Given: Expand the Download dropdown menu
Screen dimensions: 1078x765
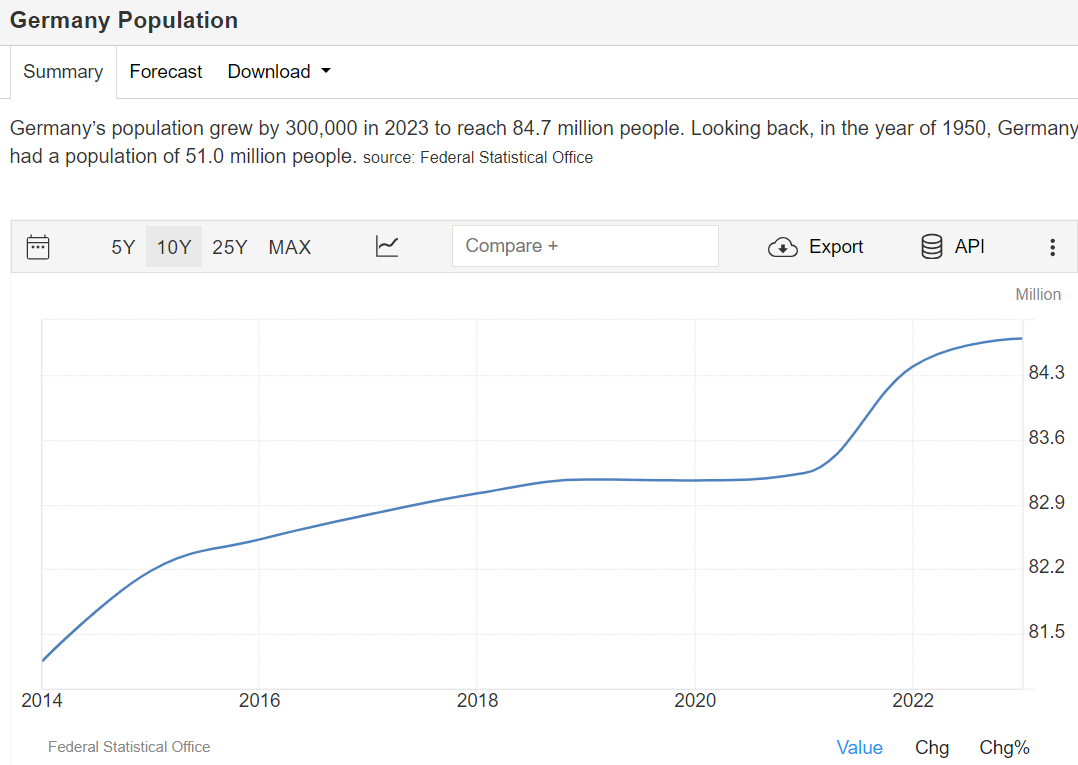Looking at the screenshot, I should [x=269, y=72].
